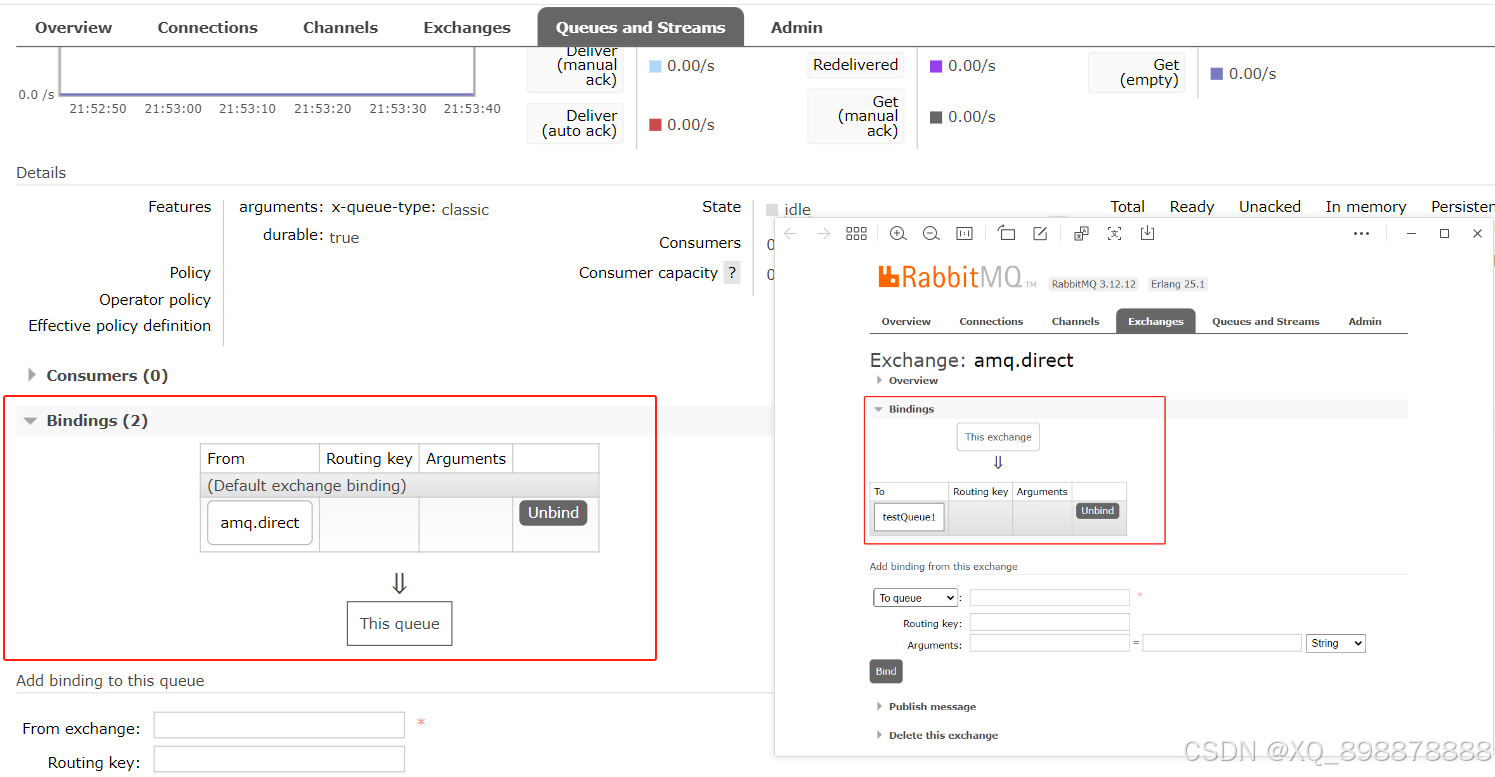1495x777 pixels.
Task: Open the edit image tool
Action: [x=1040, y=233]
